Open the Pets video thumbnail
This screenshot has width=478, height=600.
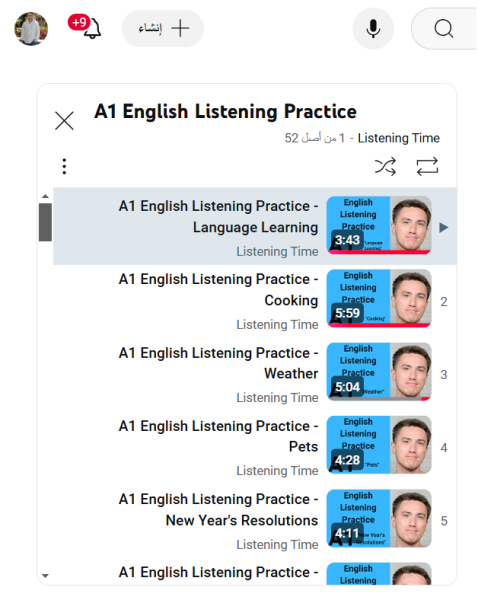(x=379, y=445)
